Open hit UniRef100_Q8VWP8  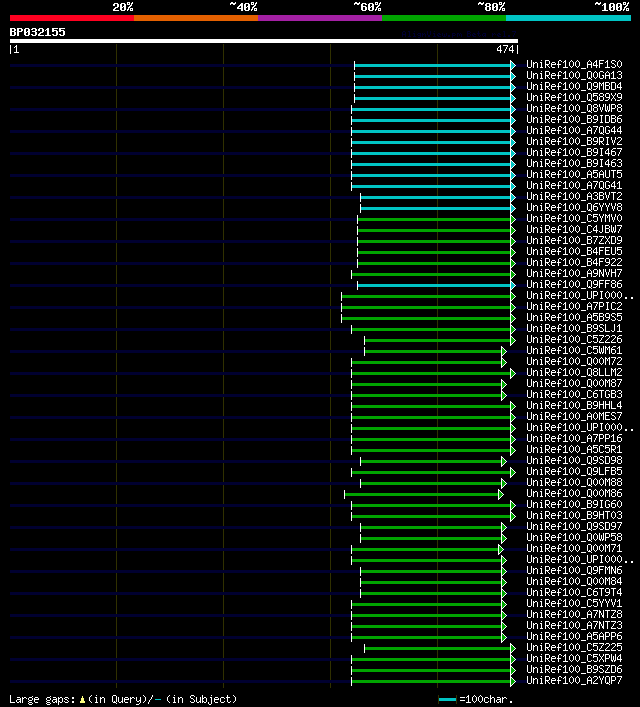(x=574, y=108)
